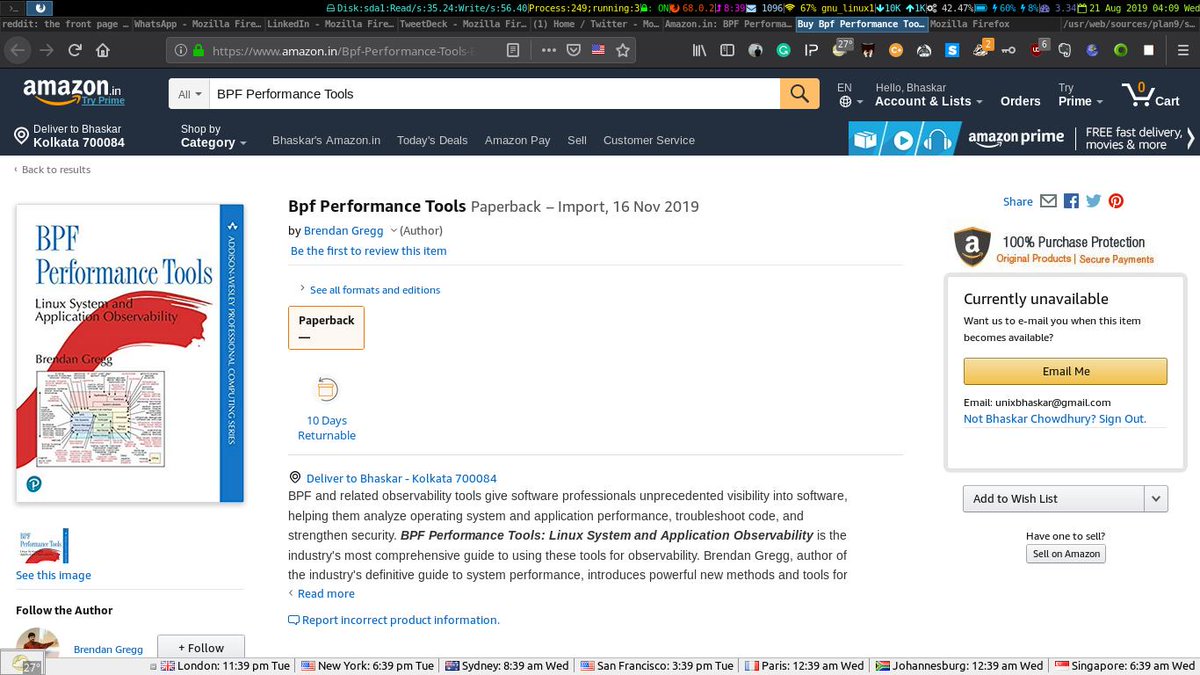This screenshot has height=675, width=1200.
Task: Show sidebars toolbar icon
Action: tap(728, 49)
